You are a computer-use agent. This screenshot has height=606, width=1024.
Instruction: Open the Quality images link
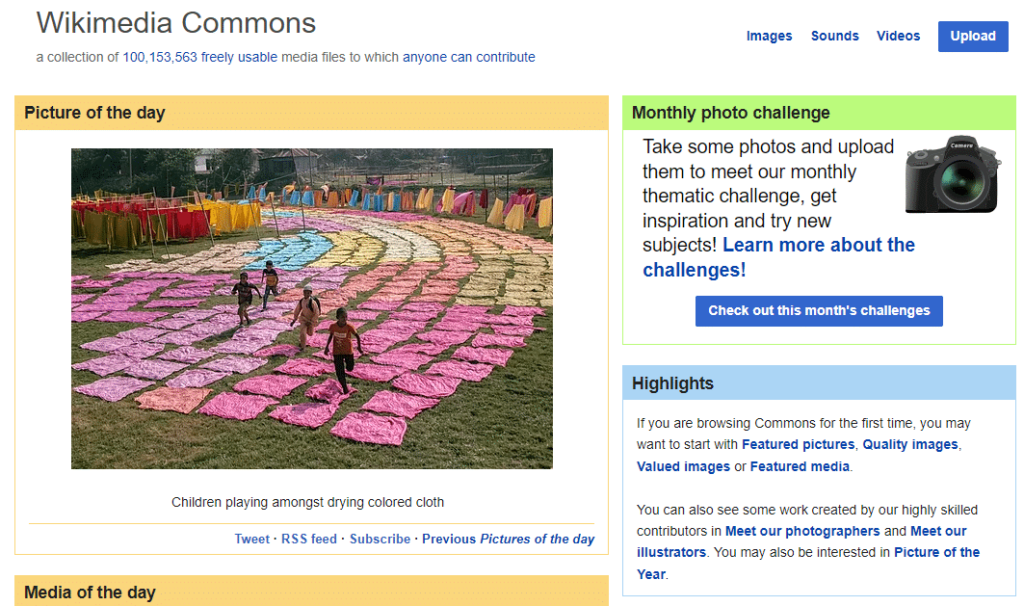pyautogui.click(x=910, y=444)
